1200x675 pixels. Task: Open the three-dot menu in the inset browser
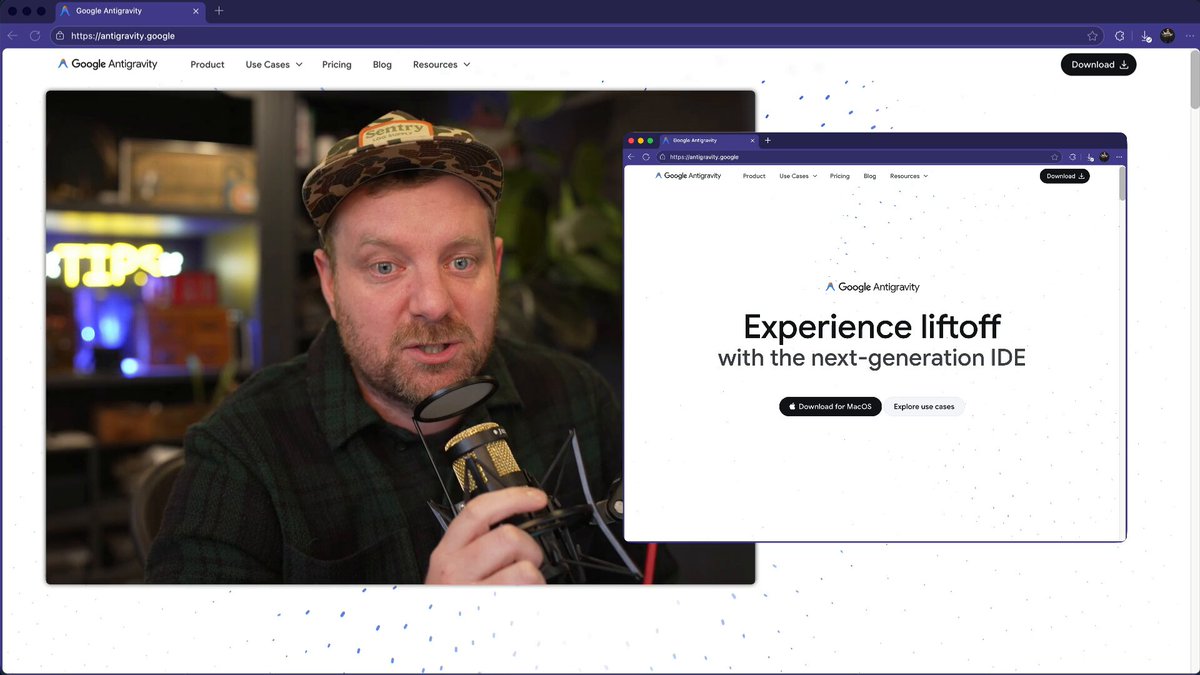coord(1119,157)
